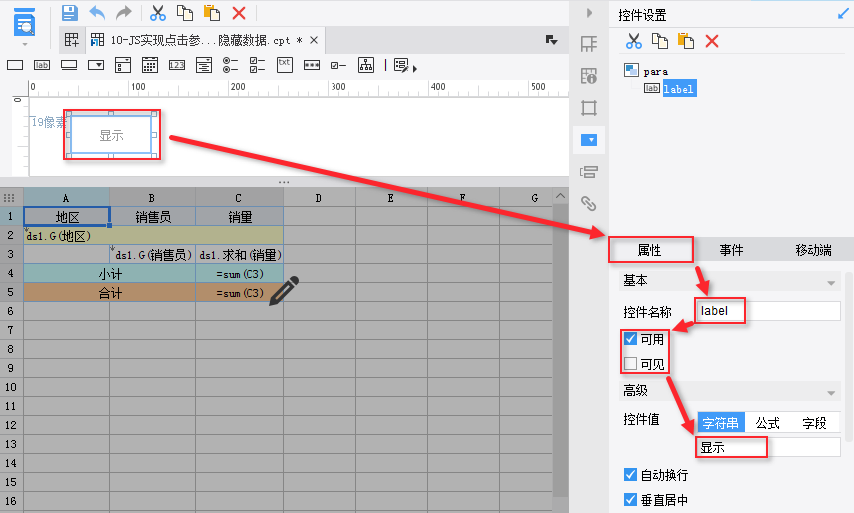Insert a single checkbox widget
Image resolution: width=854 pixels, height=513 pixels.
coord(338,65)
